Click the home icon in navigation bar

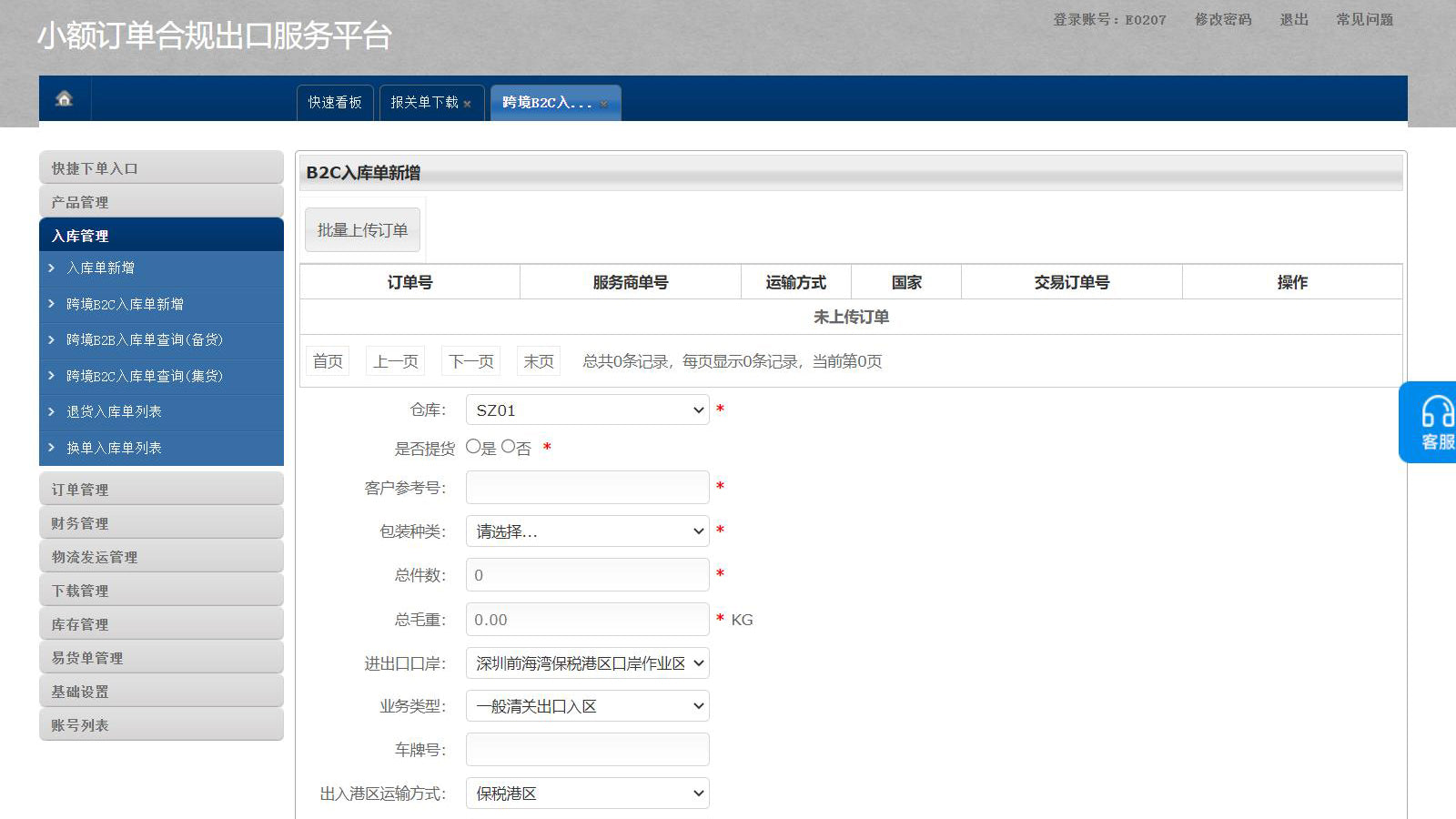[64, 98]
